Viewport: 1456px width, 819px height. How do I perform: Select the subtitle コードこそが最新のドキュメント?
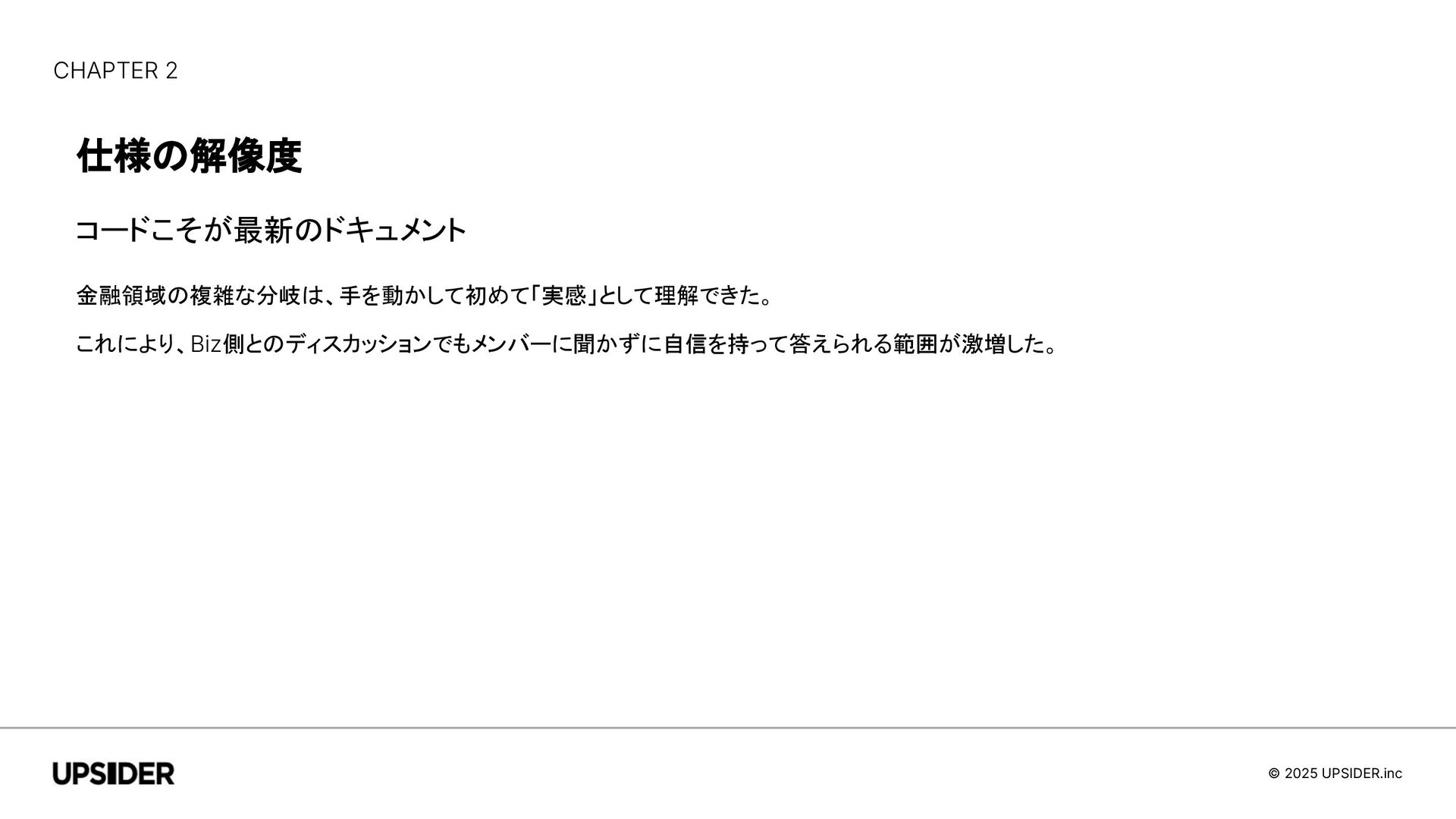click(271, 231)
